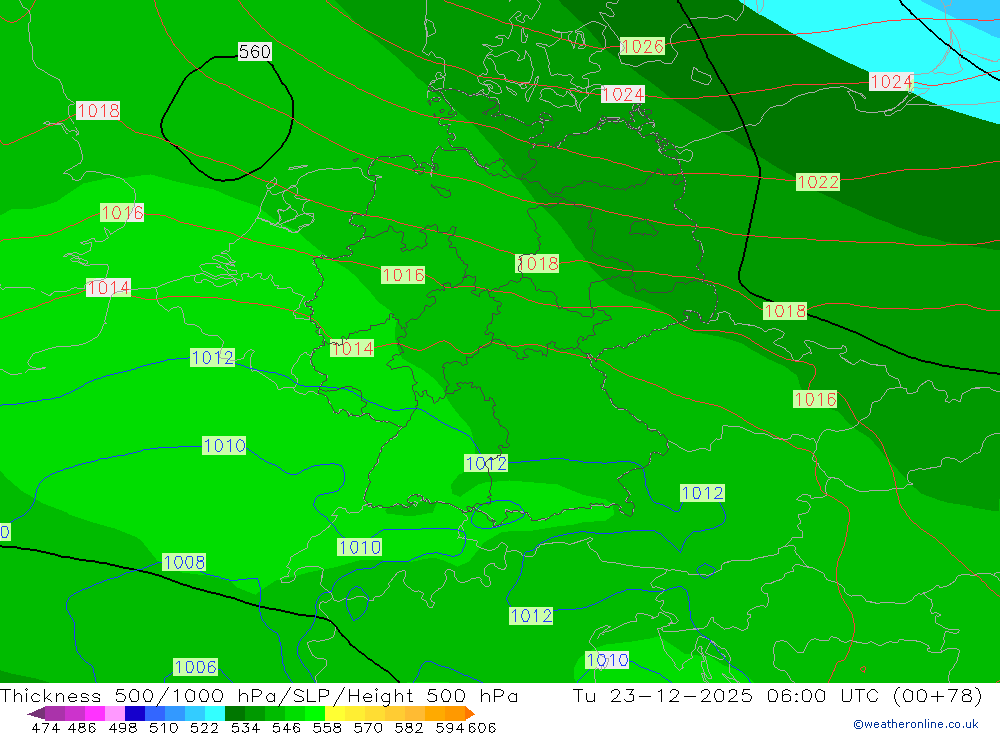Pick the bright magenta legend swatch
The height and width of the screenshot is (733, 1000).
[95, 713]
